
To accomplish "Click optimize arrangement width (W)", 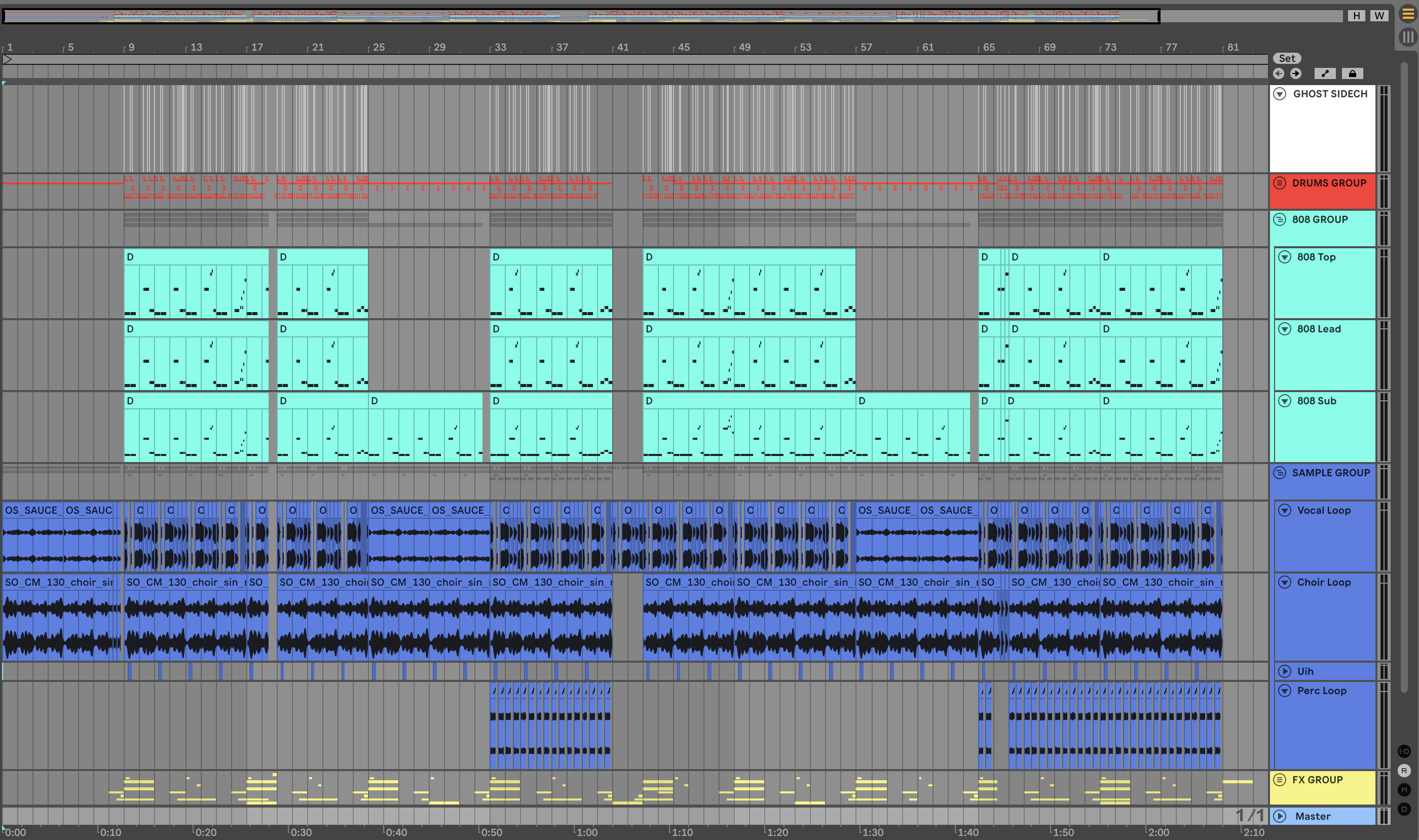I will (x=1379, y=16).
